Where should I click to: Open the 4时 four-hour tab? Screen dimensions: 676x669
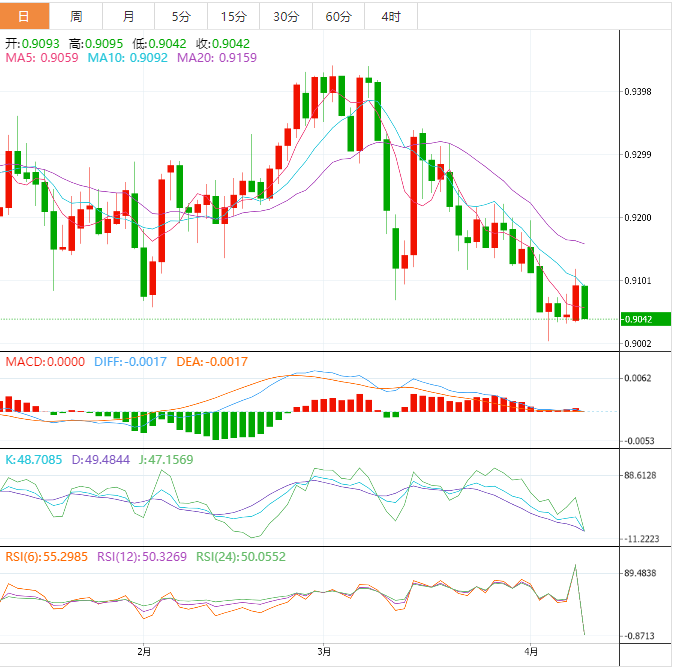(x=391, y=16)
